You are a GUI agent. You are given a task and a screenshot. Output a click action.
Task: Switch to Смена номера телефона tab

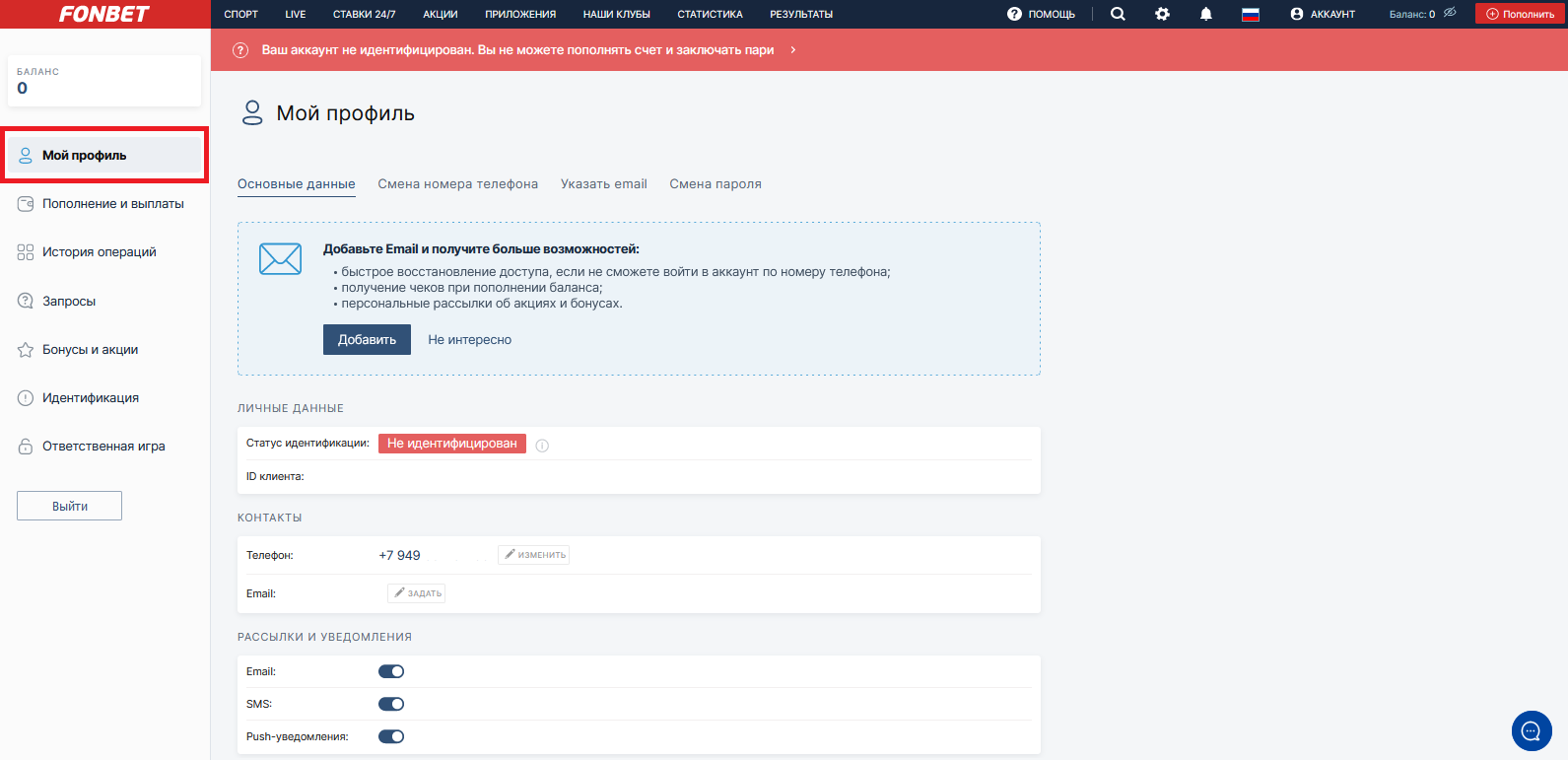[458, 184]
